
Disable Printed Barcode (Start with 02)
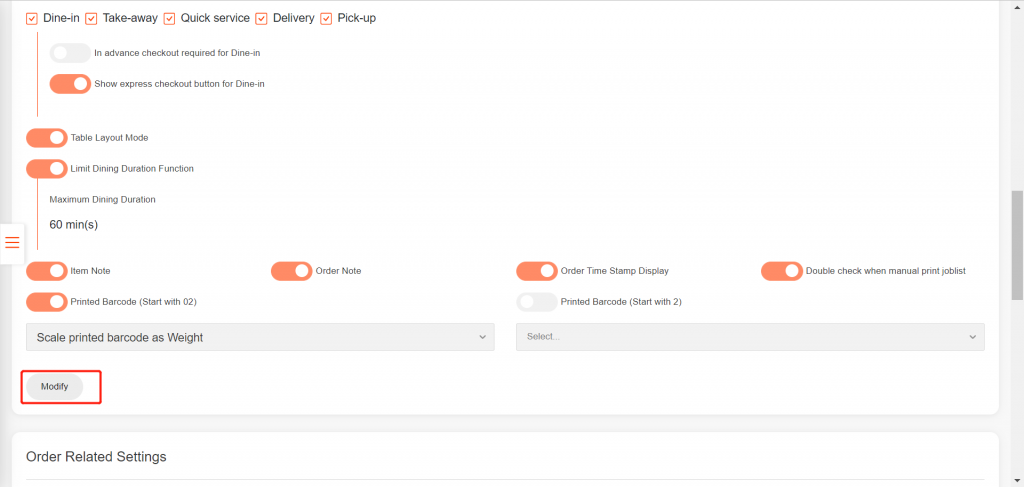click(47, 302)
